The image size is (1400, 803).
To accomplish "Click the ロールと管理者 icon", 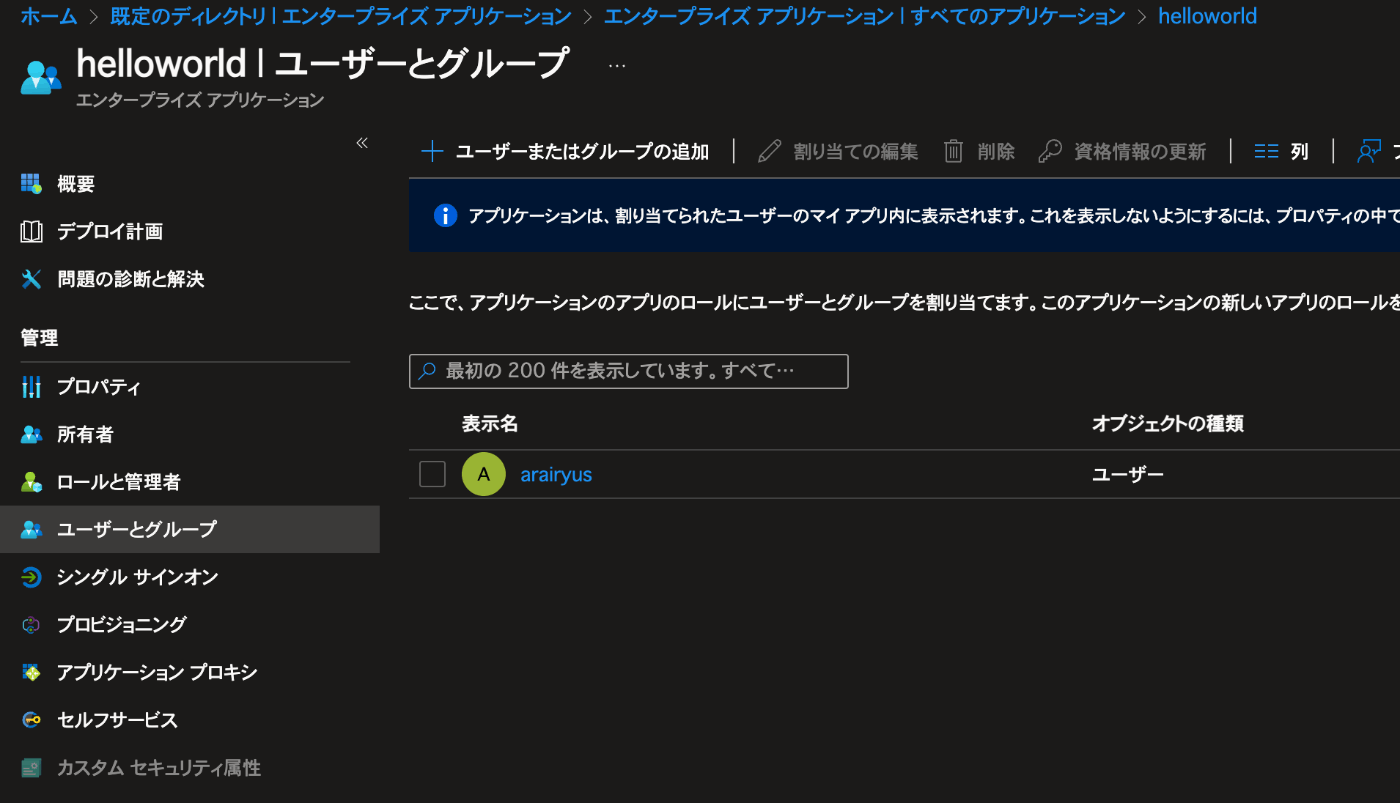I will [31, 482].
